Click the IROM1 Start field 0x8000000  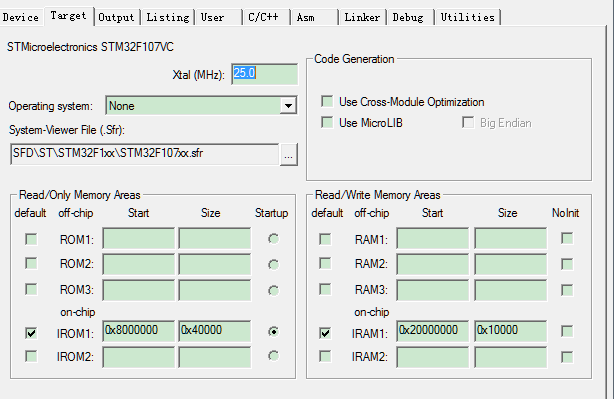click(x=139, y=331)
